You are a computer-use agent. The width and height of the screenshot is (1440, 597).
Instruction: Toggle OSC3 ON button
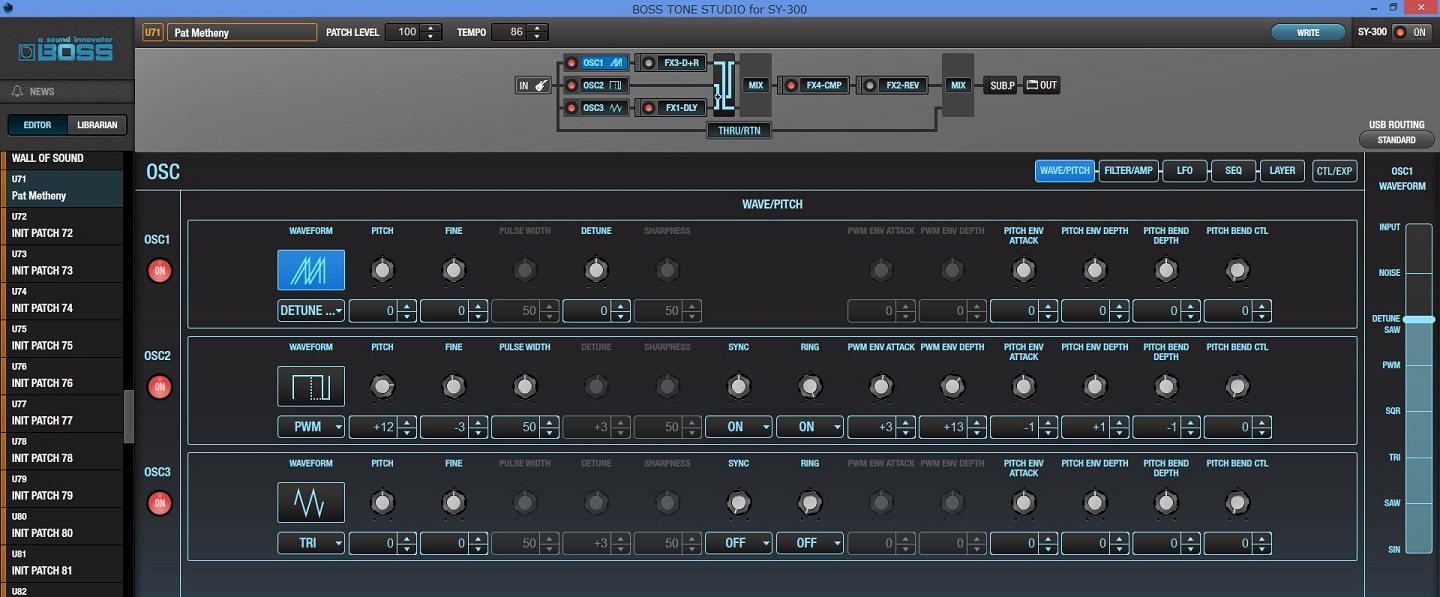[159, 503]
